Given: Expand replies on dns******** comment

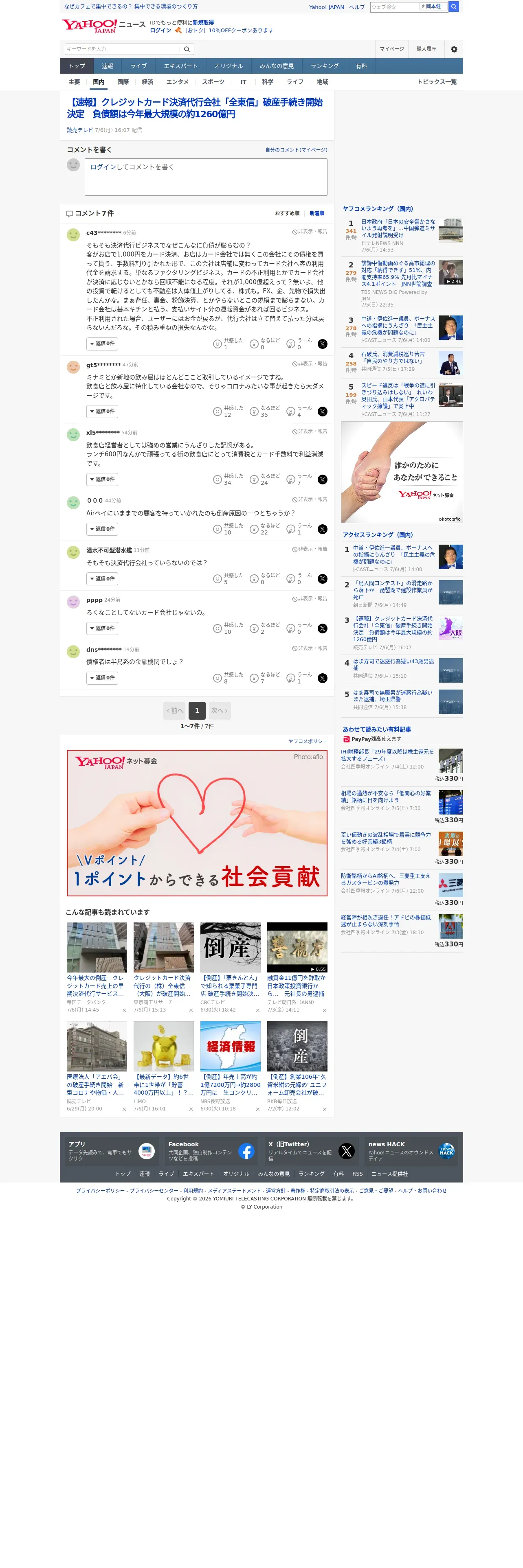Looking at the screenshot, I should tap(102, 678).
